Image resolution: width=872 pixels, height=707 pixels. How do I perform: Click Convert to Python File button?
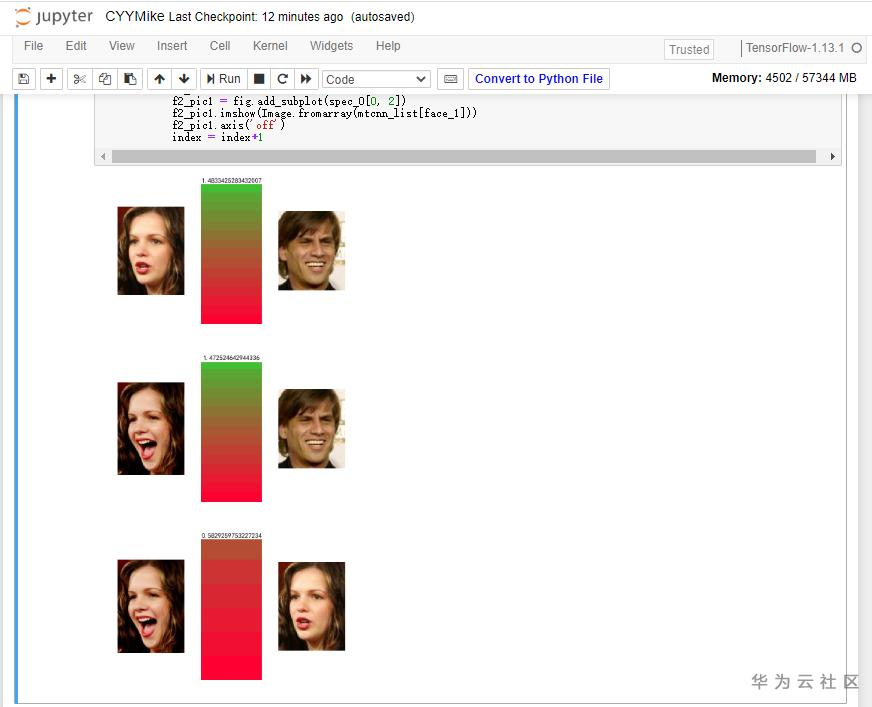tap(539, 79)
